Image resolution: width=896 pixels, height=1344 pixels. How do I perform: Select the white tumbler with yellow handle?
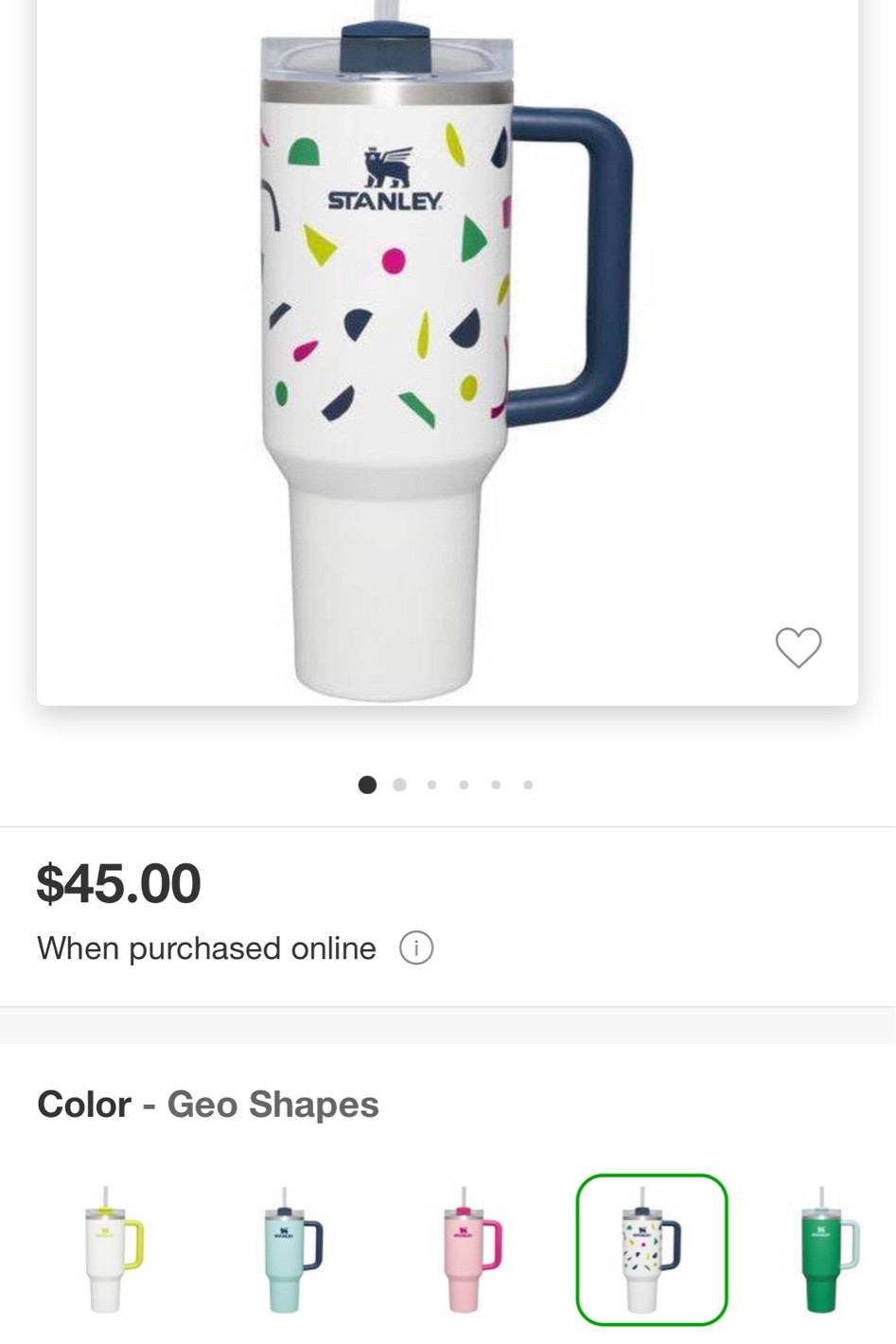[112, 1249]
